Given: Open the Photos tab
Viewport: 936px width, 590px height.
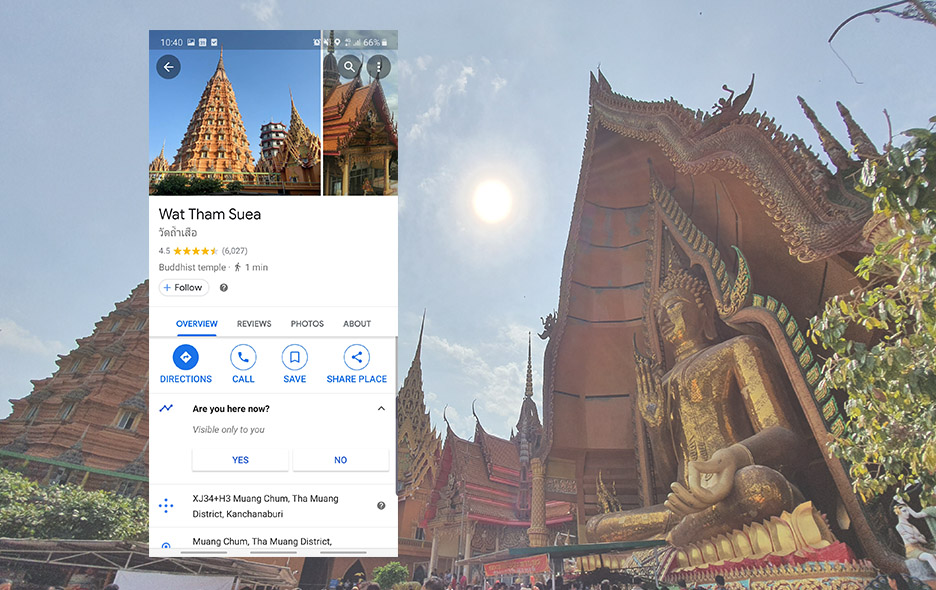Looking at the screenshot, I should (307, 324).
